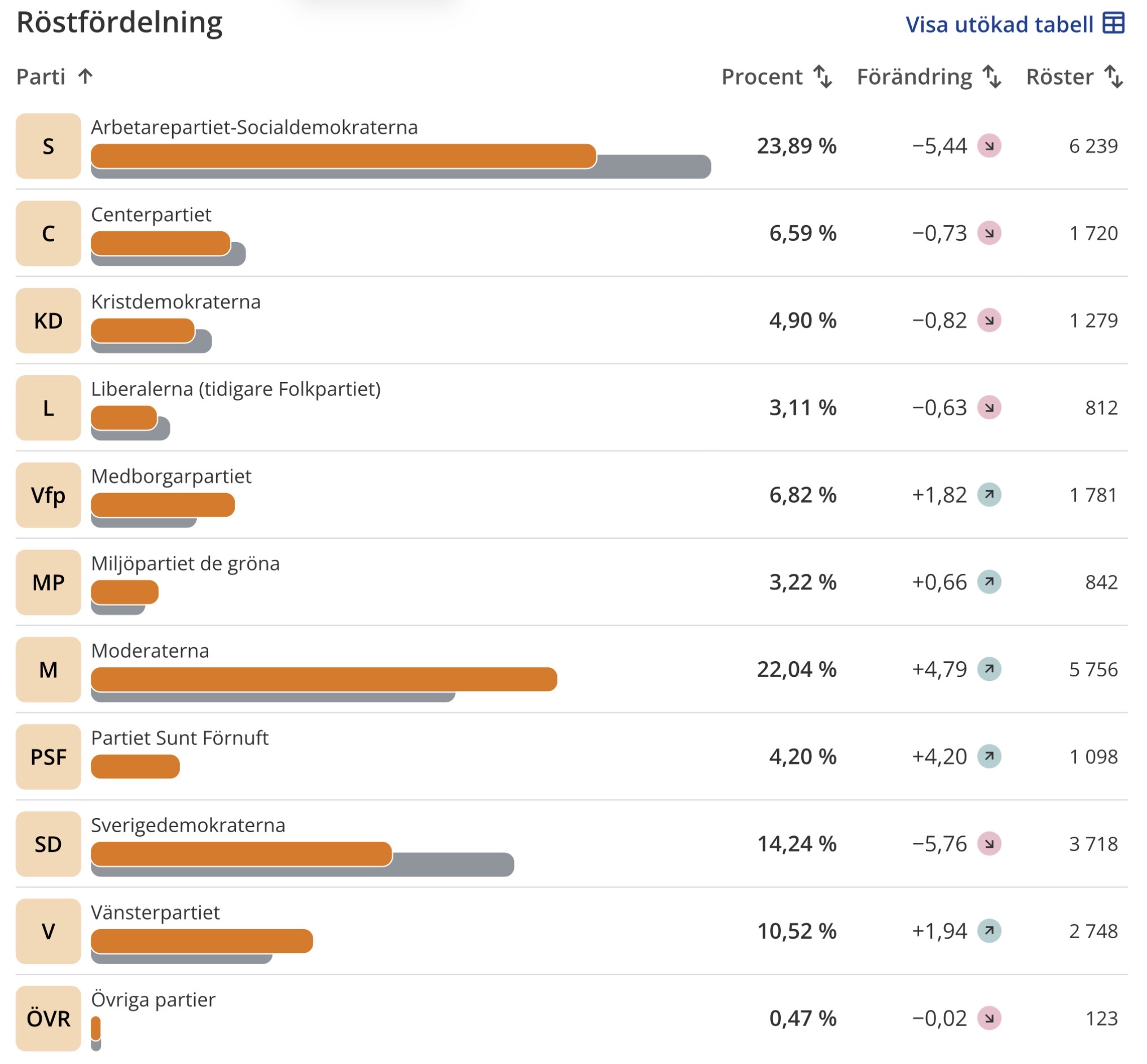The image size is (1147, 1064).
Task: Open the expanded table icon
Action: [x=1113, y=24]
